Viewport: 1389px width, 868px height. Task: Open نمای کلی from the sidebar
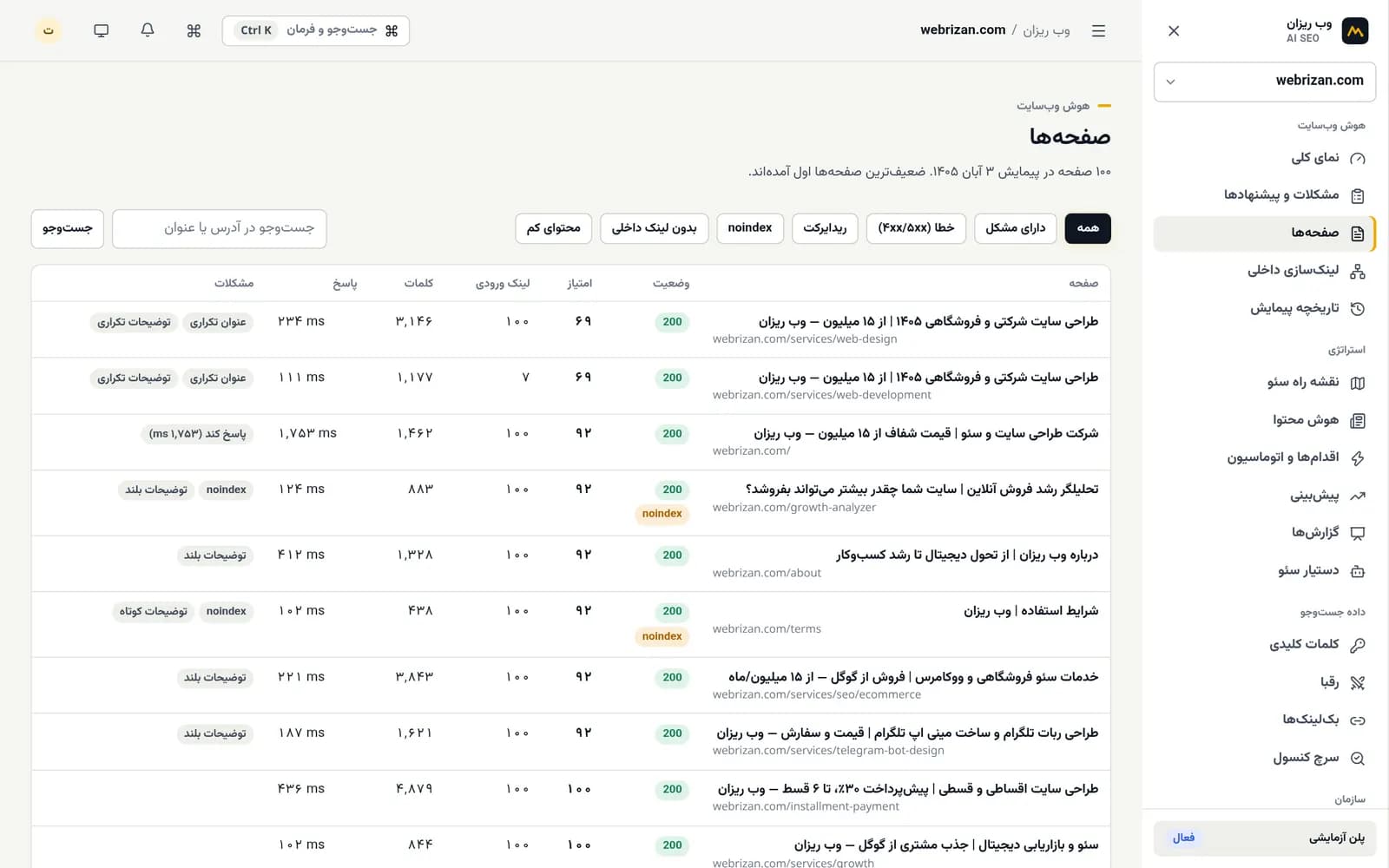tap(1265, 157)
